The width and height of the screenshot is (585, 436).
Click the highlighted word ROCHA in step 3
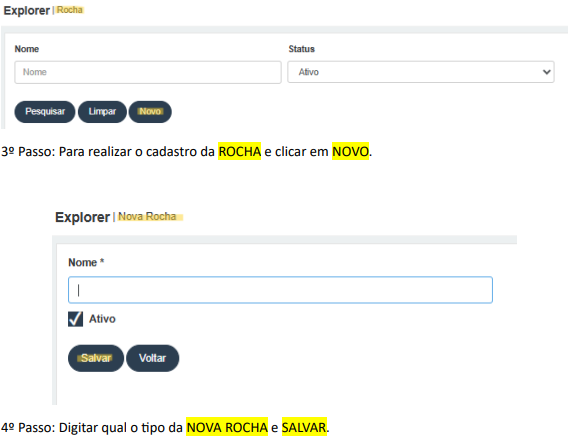click(x=240, y=151)
